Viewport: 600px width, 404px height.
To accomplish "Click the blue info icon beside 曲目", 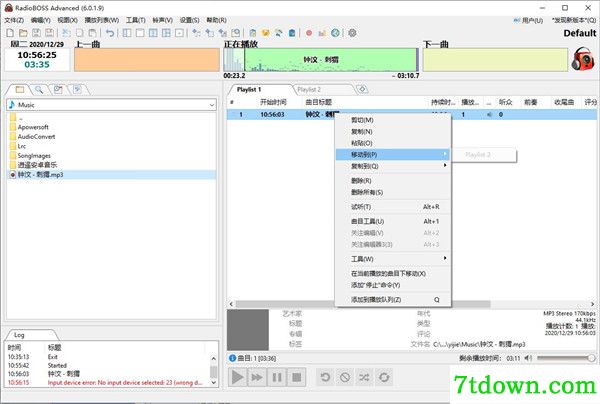I will 232,358.
